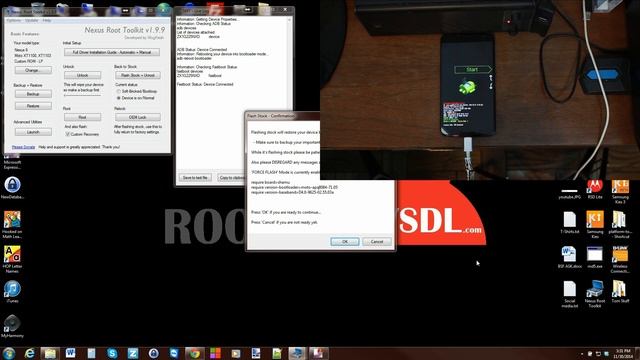The image size is (640, 360).
Task: Click the taskbar clock showing 3:31 PM
Action: click(x=623, y=353)
